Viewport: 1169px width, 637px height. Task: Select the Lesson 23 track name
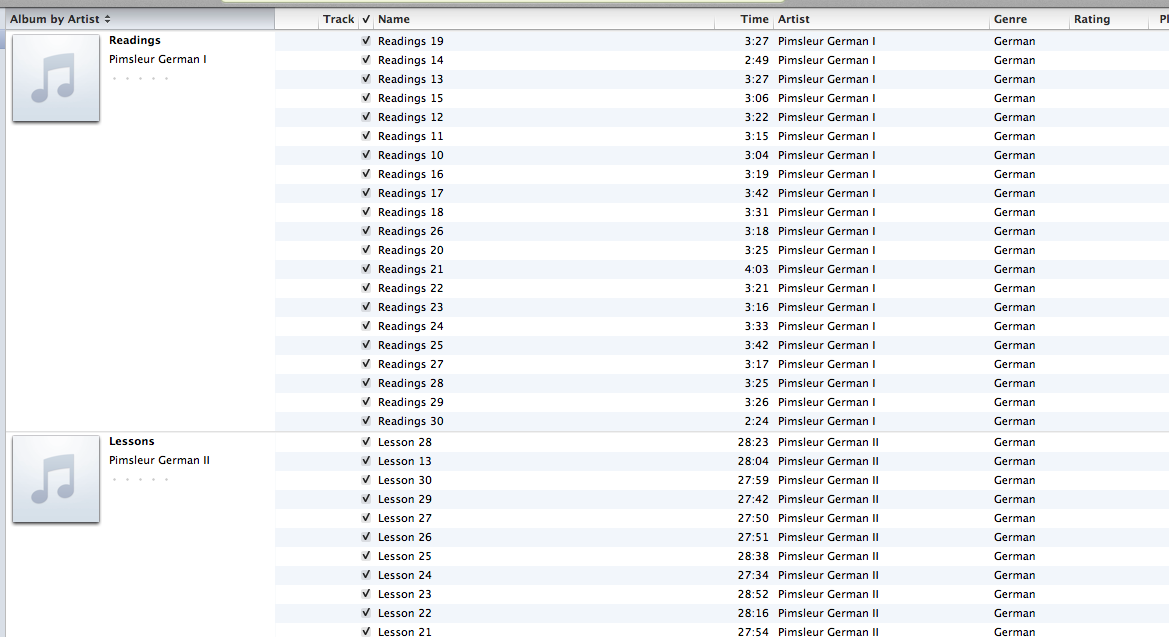point(404,594)
